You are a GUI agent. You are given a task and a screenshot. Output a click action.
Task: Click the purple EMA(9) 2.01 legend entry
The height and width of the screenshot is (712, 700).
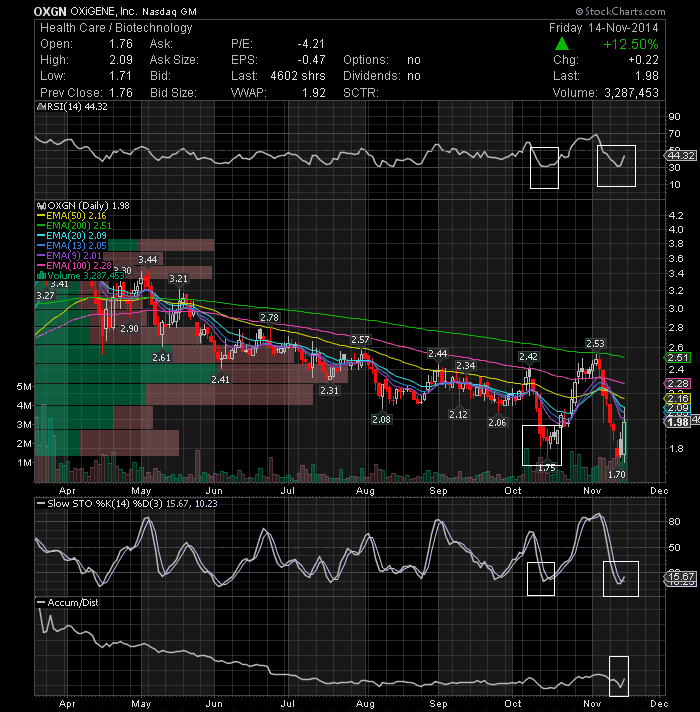click(69, 256)
